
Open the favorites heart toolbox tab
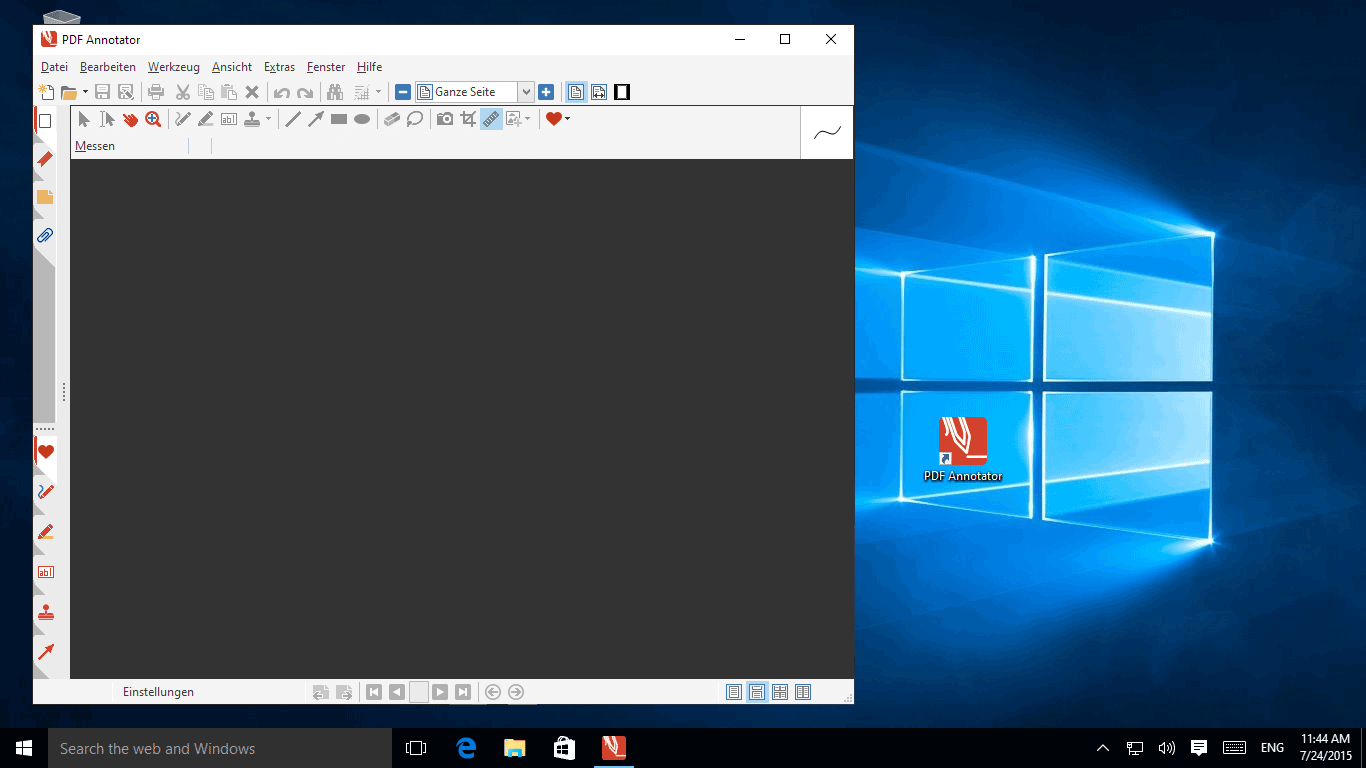tap(44, 452)
